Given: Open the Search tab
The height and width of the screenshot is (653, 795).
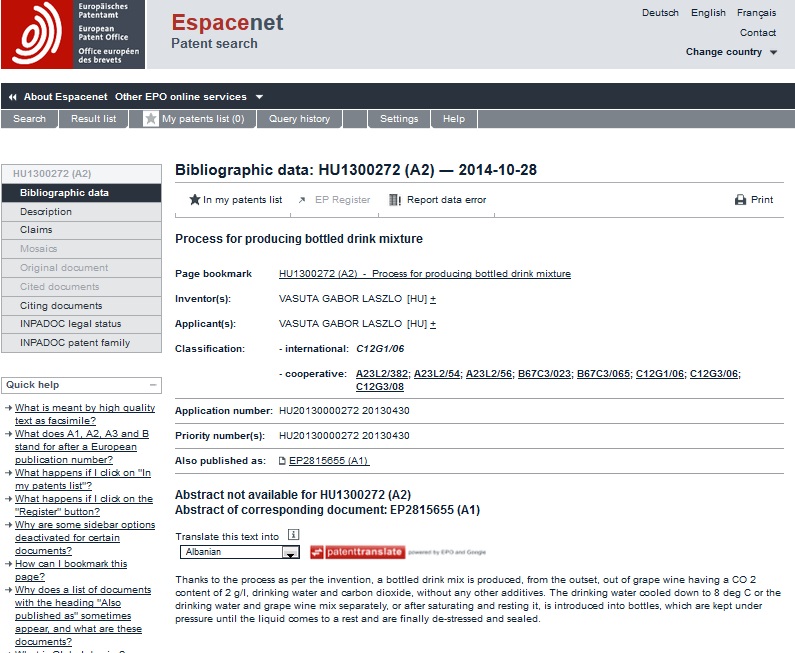Looking at the screenshot, I should click(x=29, y=119).
